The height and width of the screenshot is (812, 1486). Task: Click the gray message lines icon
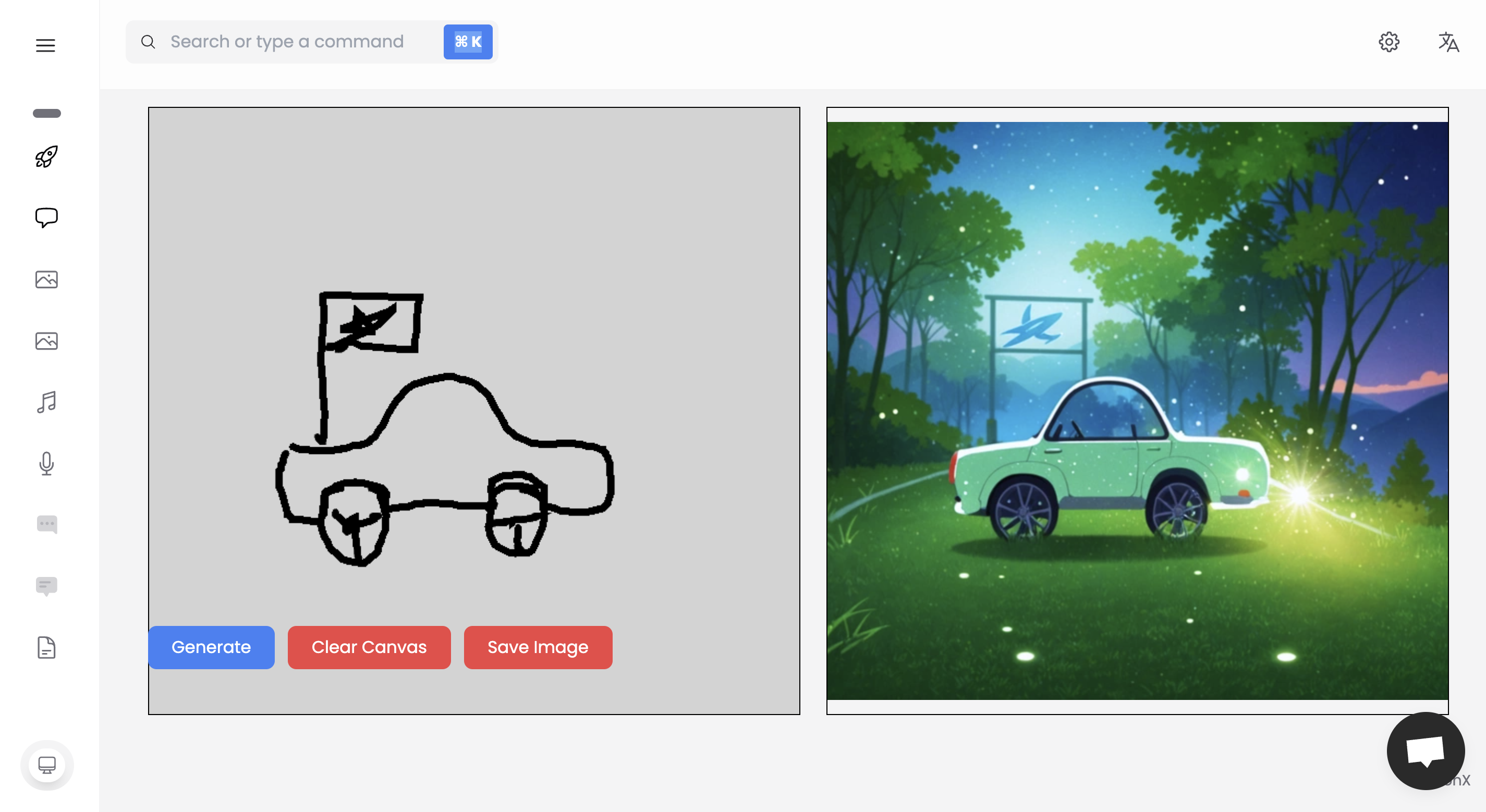(46, 586)
